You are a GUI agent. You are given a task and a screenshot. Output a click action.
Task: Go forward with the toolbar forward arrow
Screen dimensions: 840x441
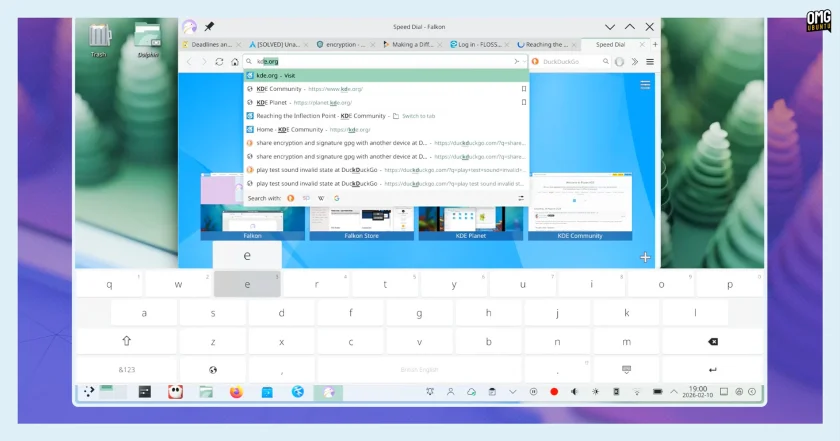204,62
